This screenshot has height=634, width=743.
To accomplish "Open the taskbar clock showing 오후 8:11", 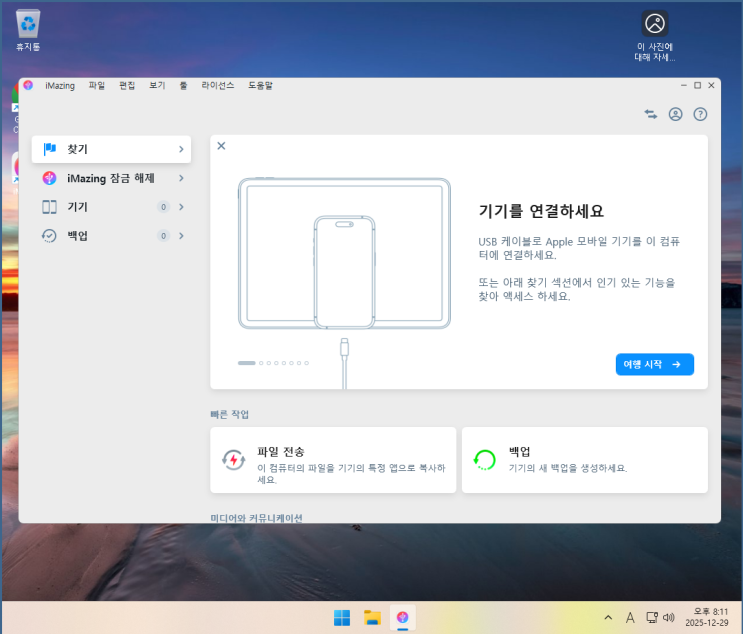I will (707, 617).
